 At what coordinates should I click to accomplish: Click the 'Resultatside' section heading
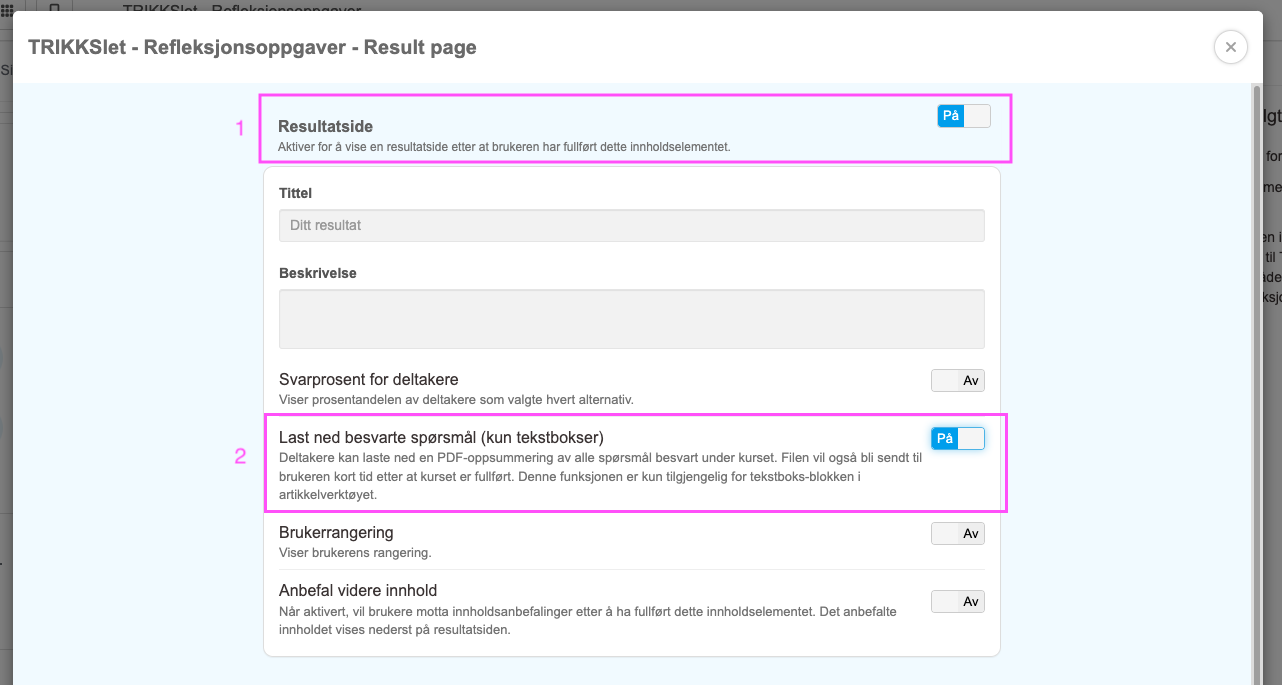point(325,127)
